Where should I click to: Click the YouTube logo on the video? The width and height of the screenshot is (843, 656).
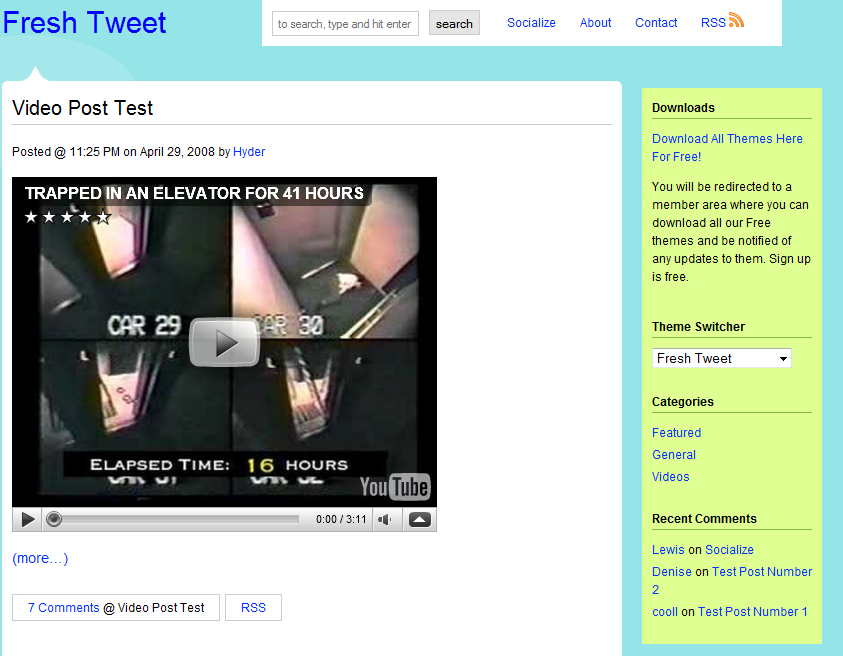(x=395, y=487)
